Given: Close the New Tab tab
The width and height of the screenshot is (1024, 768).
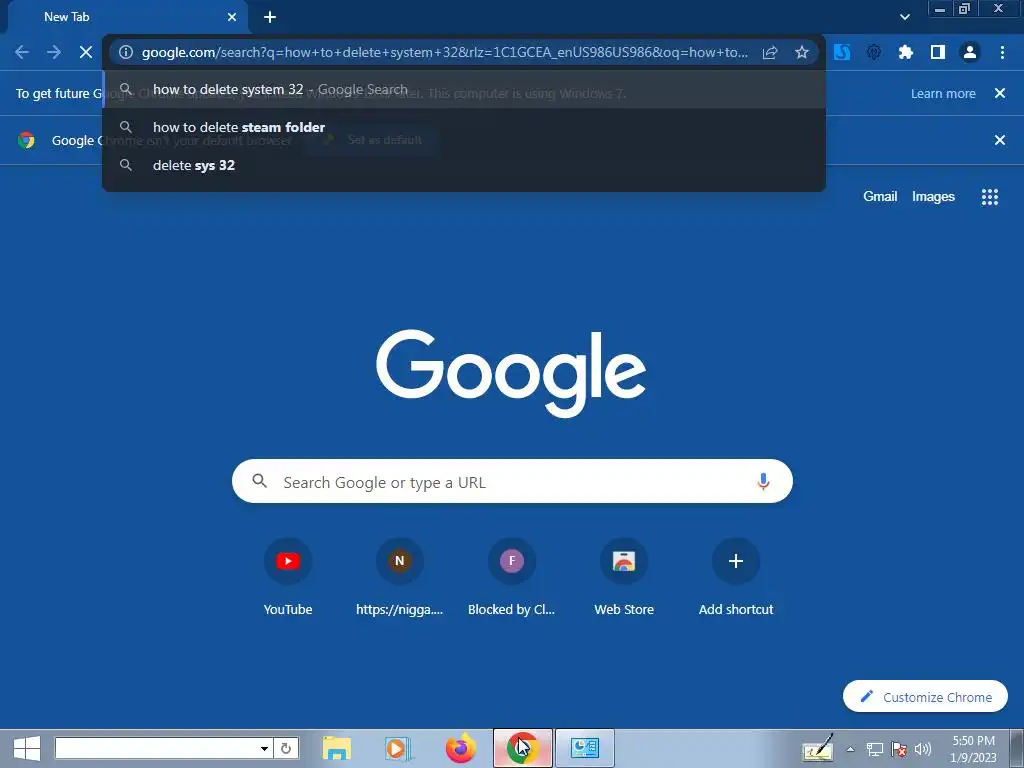Looking at the screenshot, I should (x=232, y=17).
